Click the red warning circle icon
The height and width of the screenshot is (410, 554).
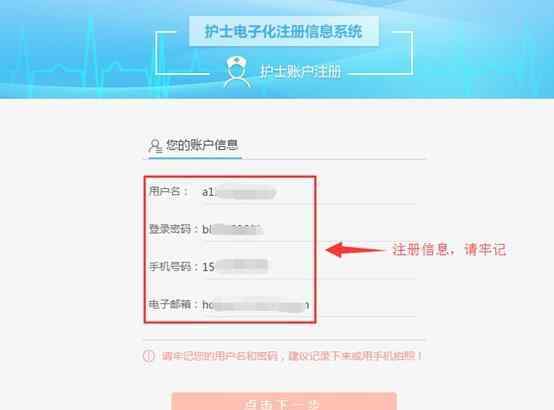tap(149, 356)
